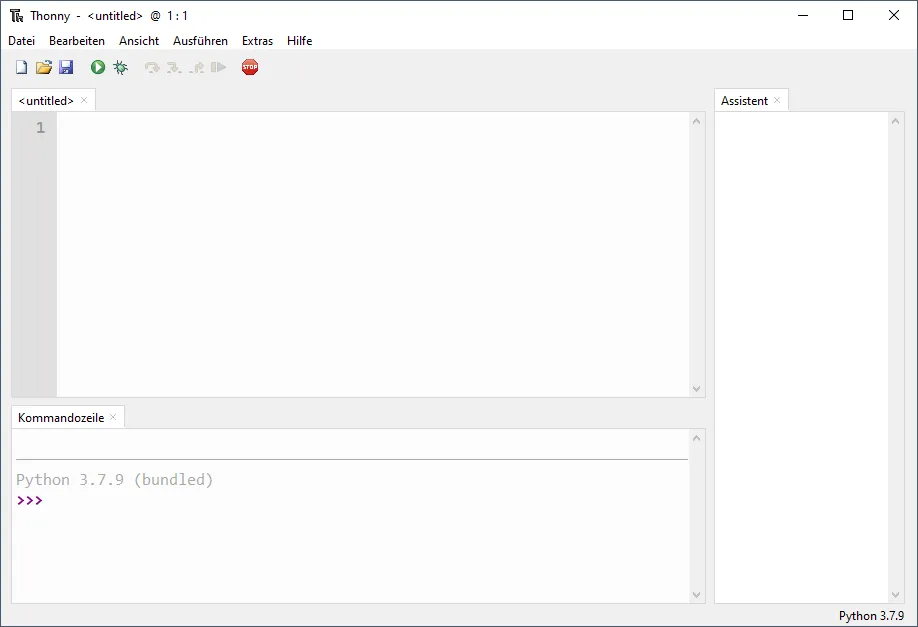The height and width of the screenshot is (627, 918).
Task: Create a new file with toolbar icon
Action: click(x=21, y=67)
